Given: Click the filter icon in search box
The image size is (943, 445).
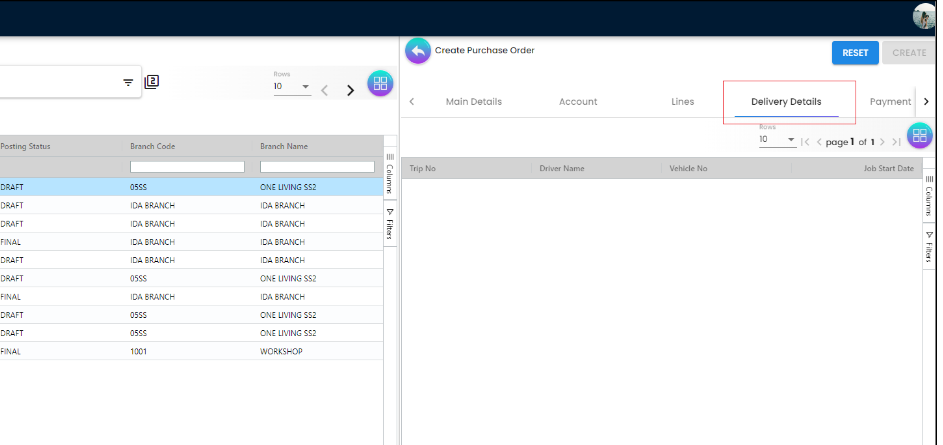Looking at the screenshot, I should tap(128, 83).
